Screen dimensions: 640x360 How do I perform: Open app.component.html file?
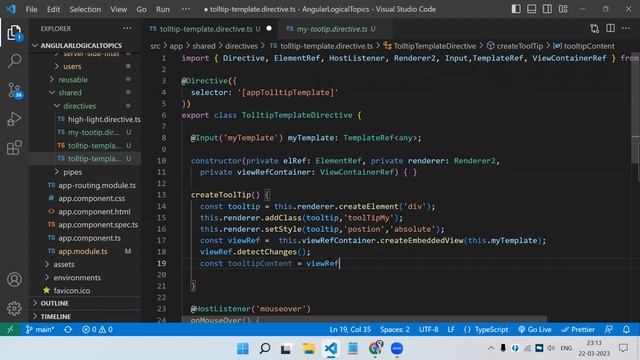[x=94, y=211]
